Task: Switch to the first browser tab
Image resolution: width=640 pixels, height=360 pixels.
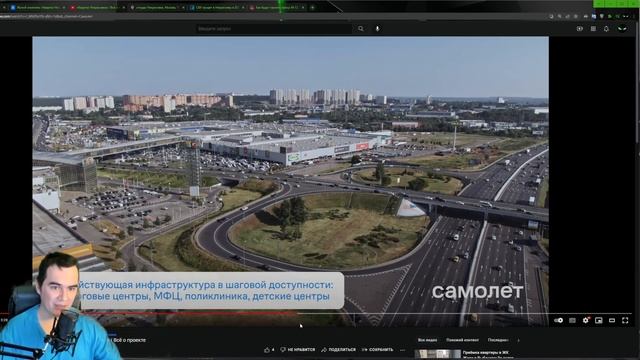Action: pyautogui.click(x=37, y=7)
